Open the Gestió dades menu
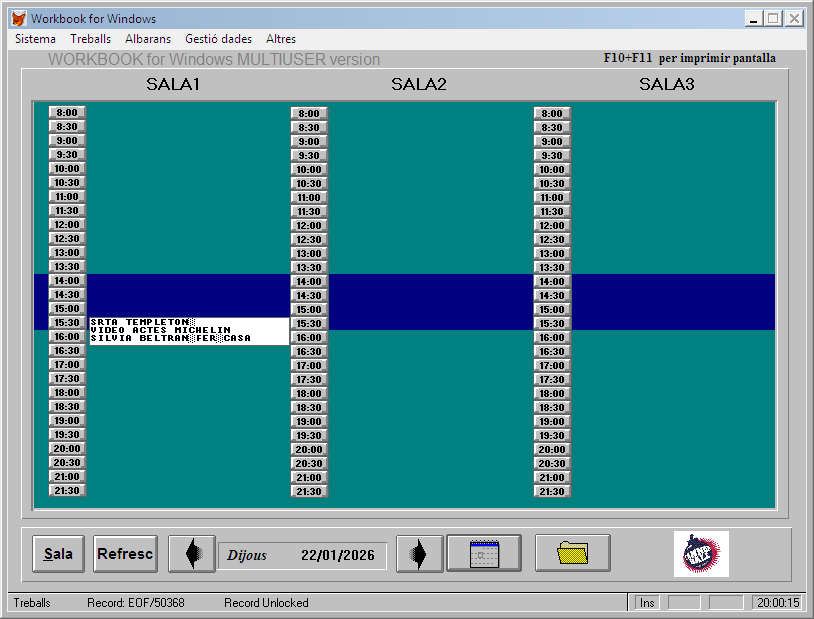 [x=218, y=39]
